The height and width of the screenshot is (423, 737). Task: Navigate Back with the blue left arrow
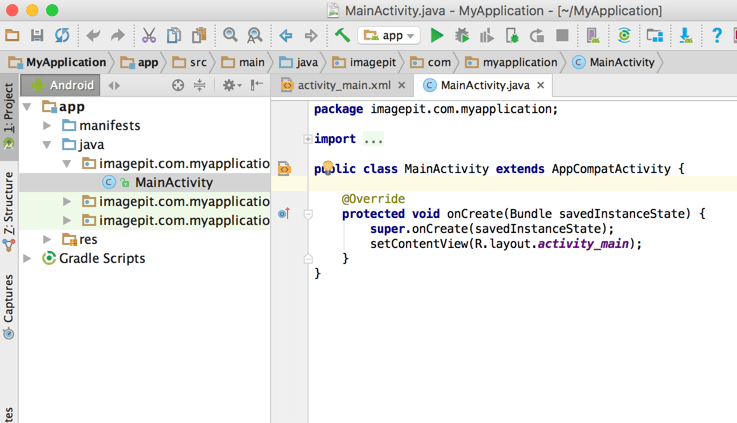(285, 35)
